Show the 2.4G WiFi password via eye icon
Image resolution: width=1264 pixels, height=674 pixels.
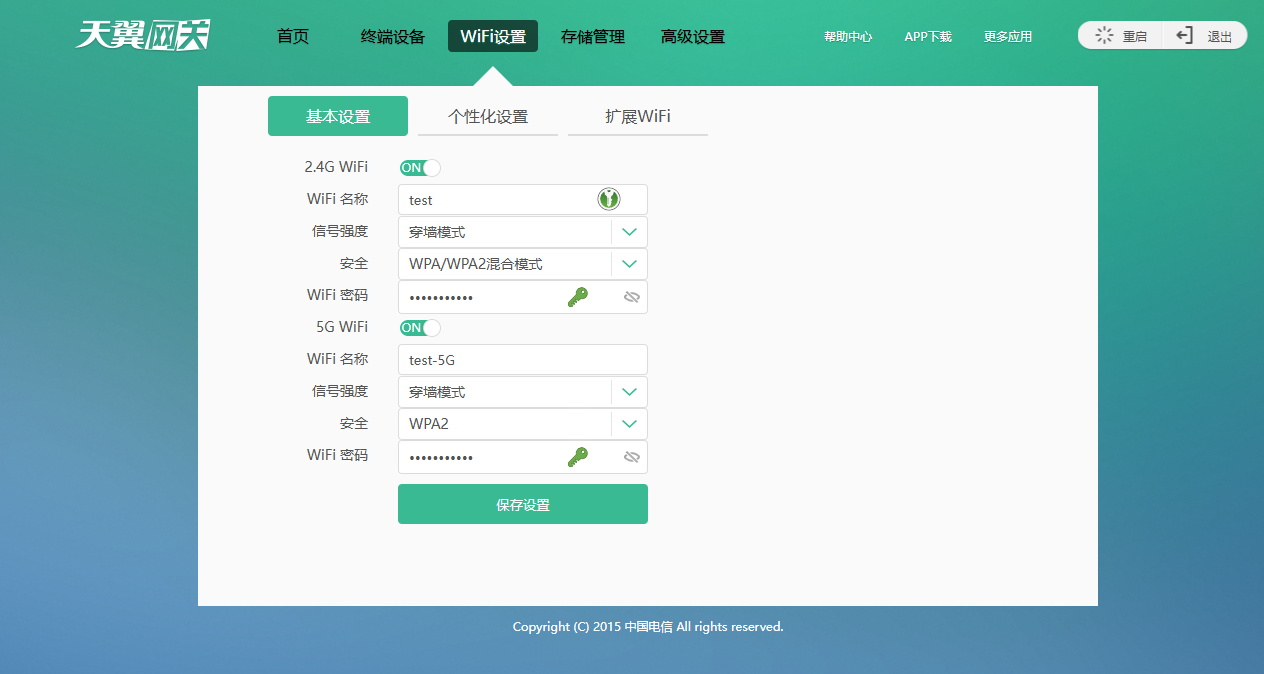[x=631, y=297]
